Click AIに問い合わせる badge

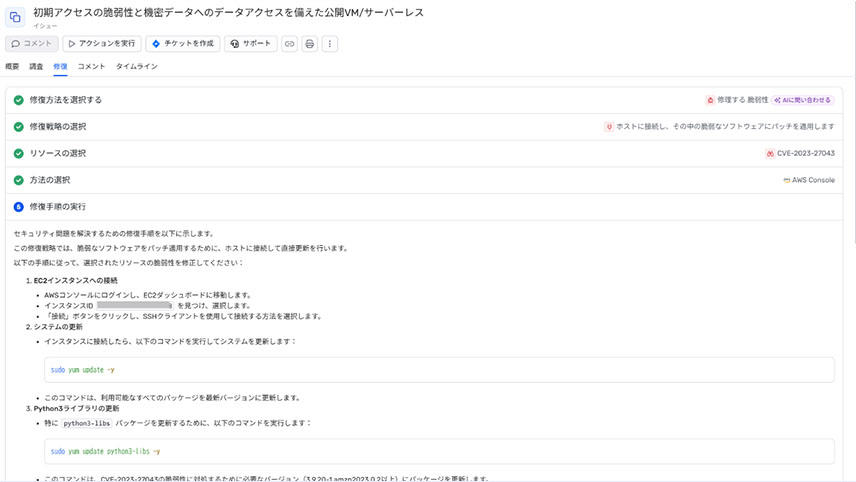click(802, 100)
